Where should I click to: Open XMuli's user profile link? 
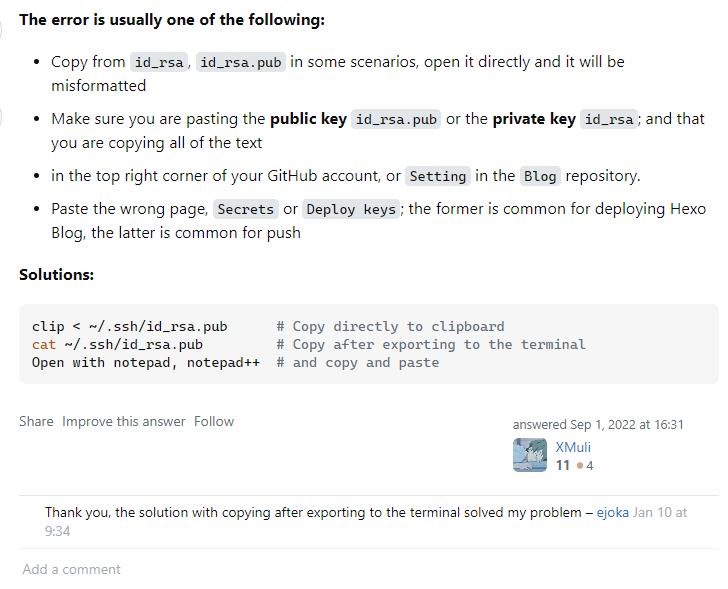pyautogui.click(x=573, y=447)
